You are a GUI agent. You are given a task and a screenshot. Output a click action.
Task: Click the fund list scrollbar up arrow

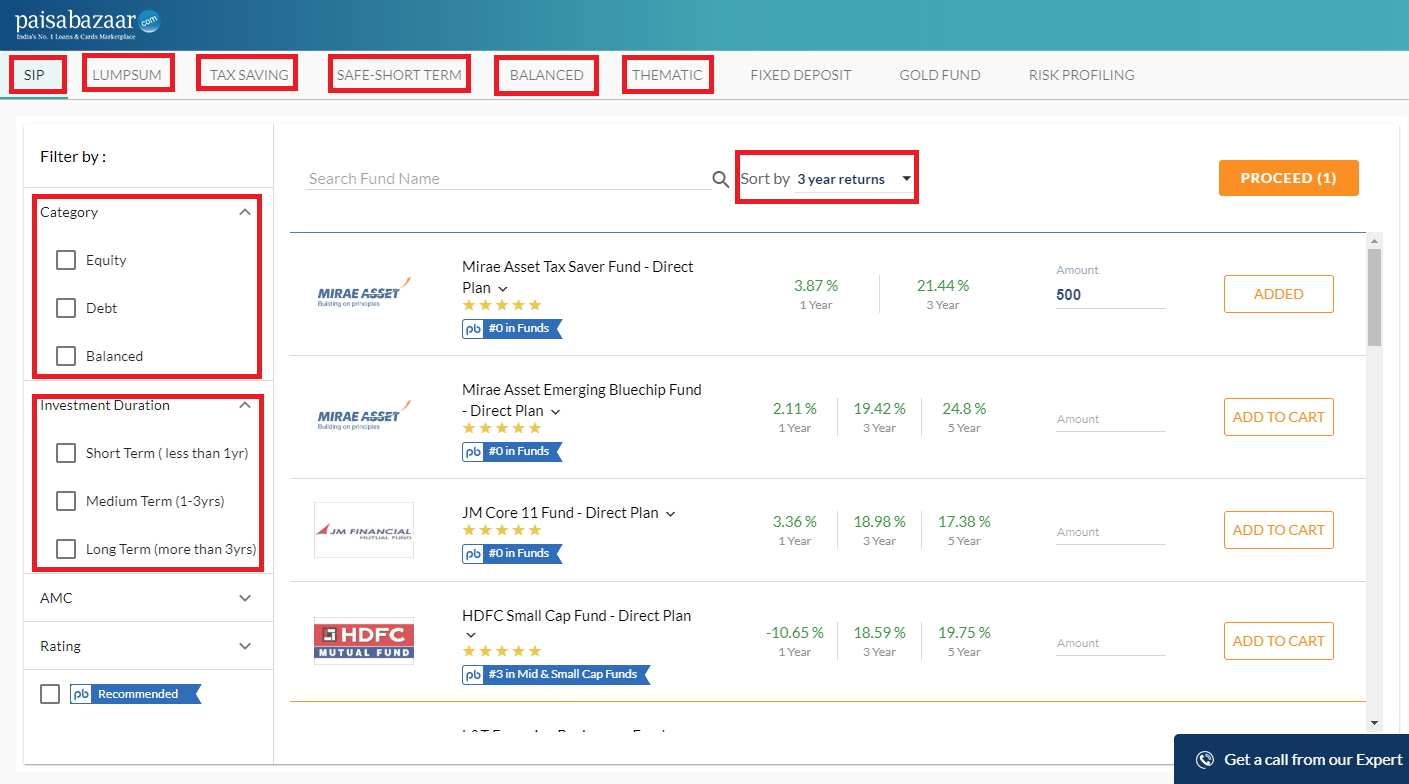tap(1374, 241)
